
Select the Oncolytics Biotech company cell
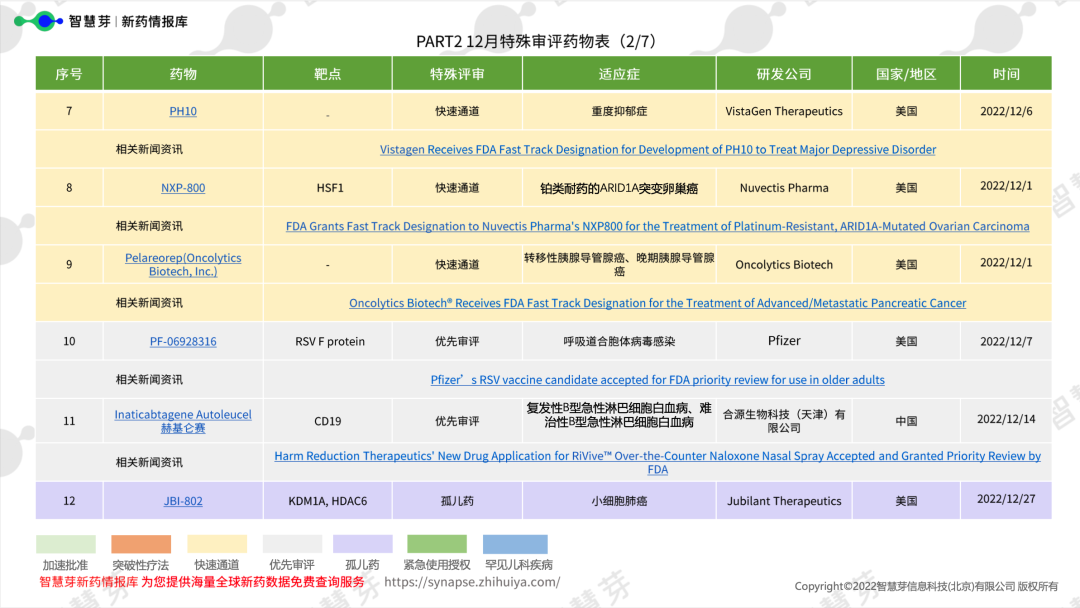pyautogui.click(x=784, y=264)
